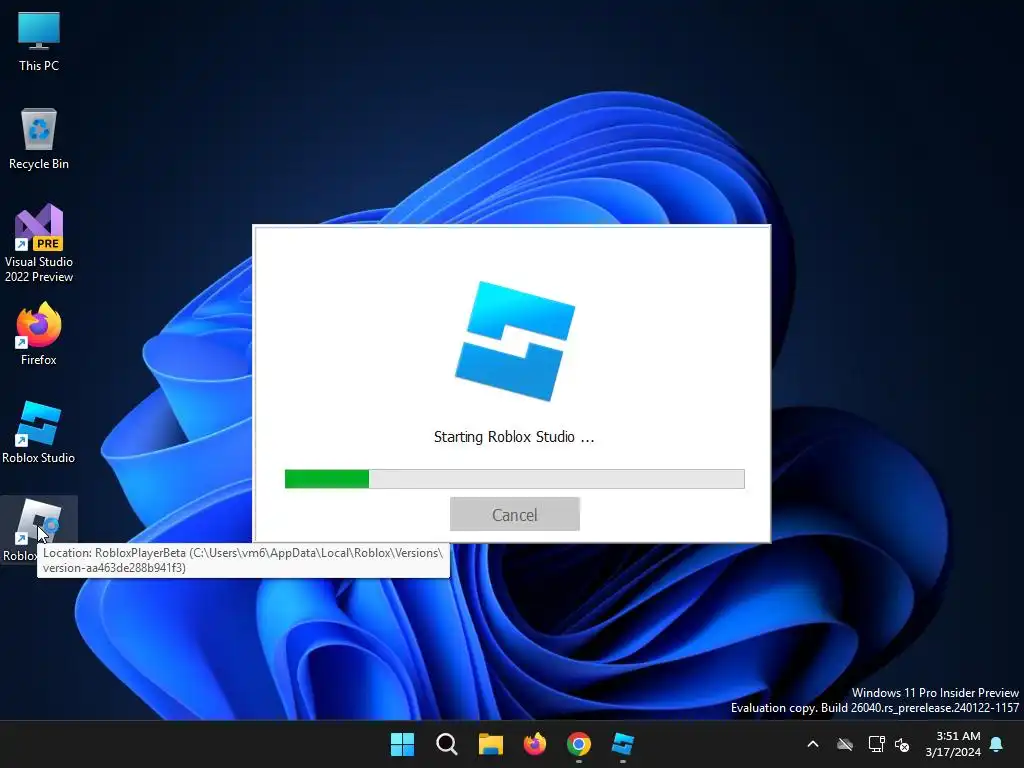Screen dimensions: 1024x768
Task: Open Firefox from the taskbar
Action: tap(535, 744)
